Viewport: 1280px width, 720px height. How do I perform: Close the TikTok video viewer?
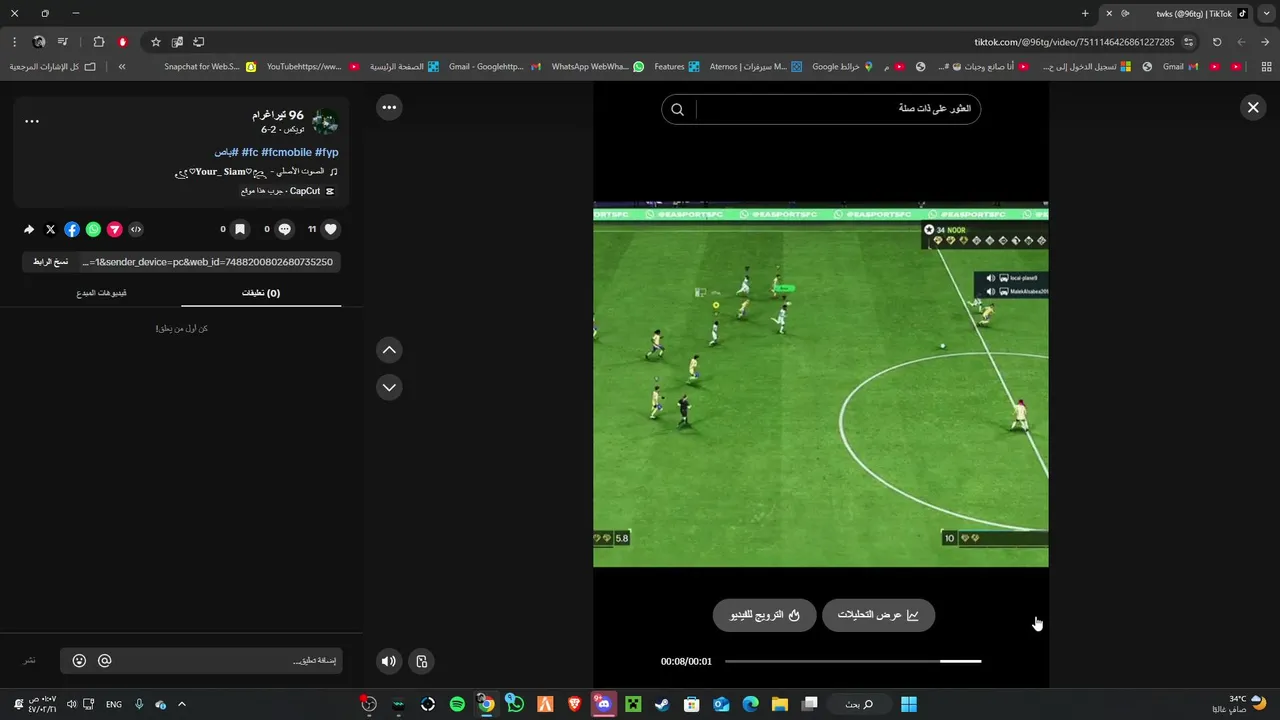tap(1252, 107)
